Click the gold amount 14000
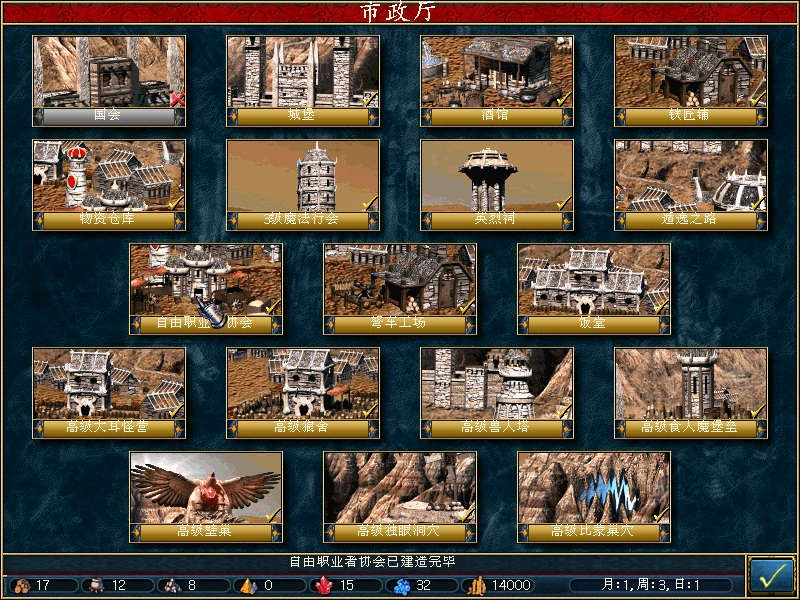Image resolution: width=800 pixels, height=600 pixels. click(511, 585)
